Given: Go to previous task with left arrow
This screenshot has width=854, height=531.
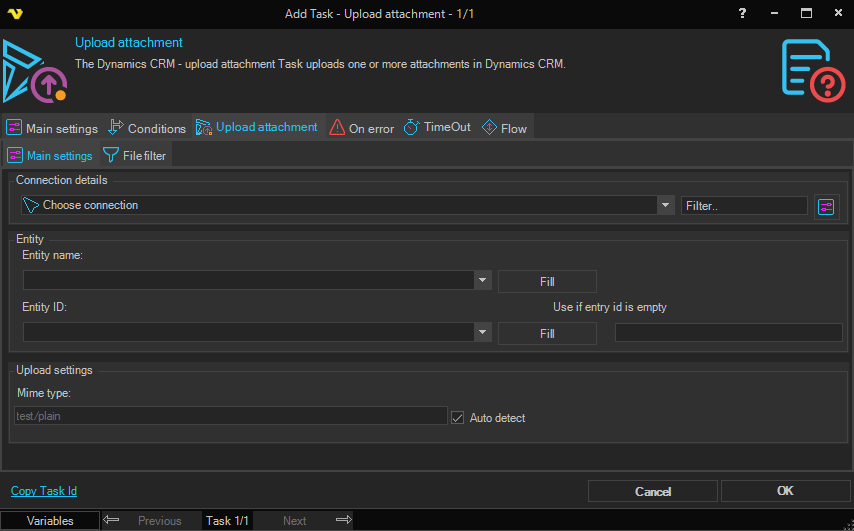Looking at the screenshot, I should [111, 520].
